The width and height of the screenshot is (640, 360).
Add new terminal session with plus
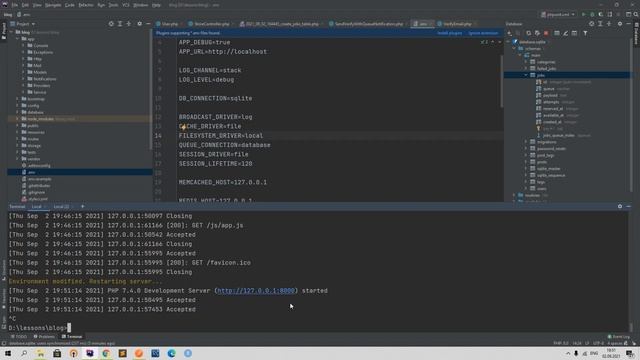[x=82, y=207]
